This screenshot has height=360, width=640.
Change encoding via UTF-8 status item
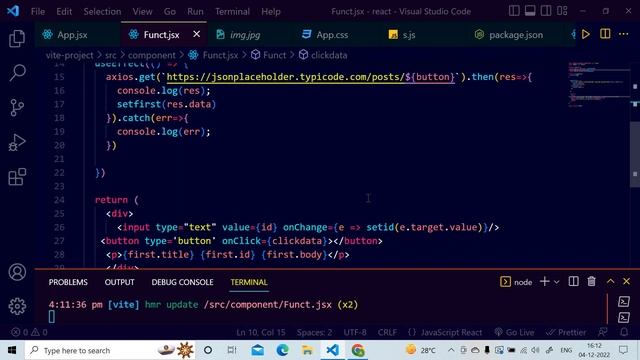click(355, 332)
